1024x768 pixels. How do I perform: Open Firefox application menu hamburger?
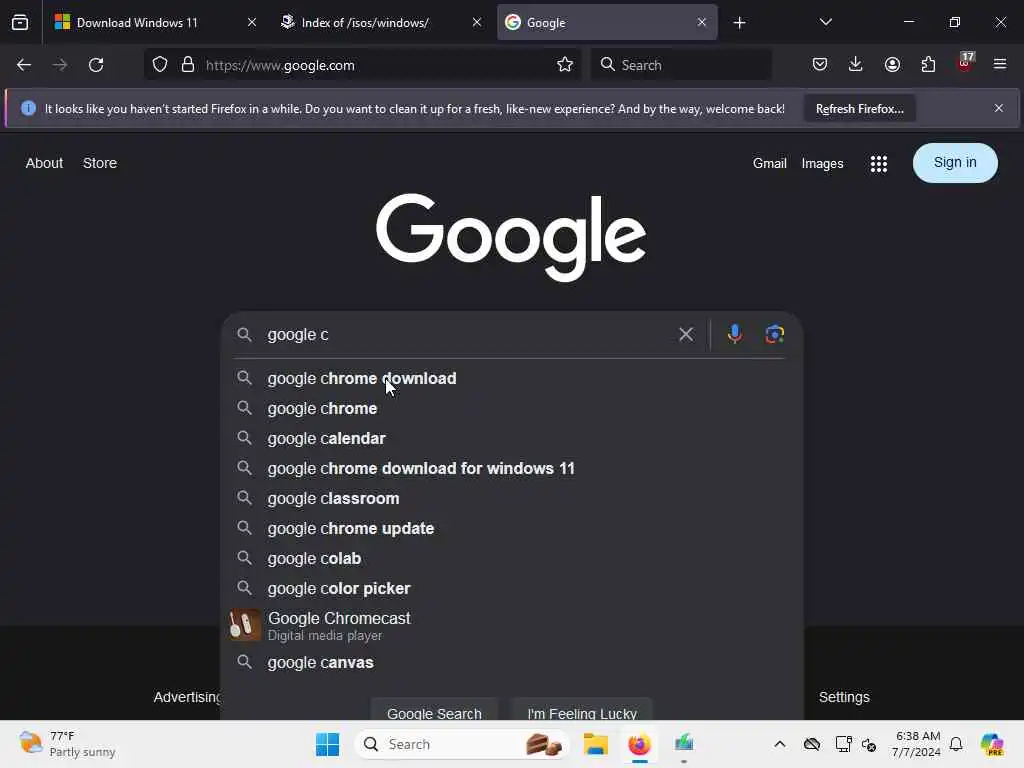[x=1000, y=65]
